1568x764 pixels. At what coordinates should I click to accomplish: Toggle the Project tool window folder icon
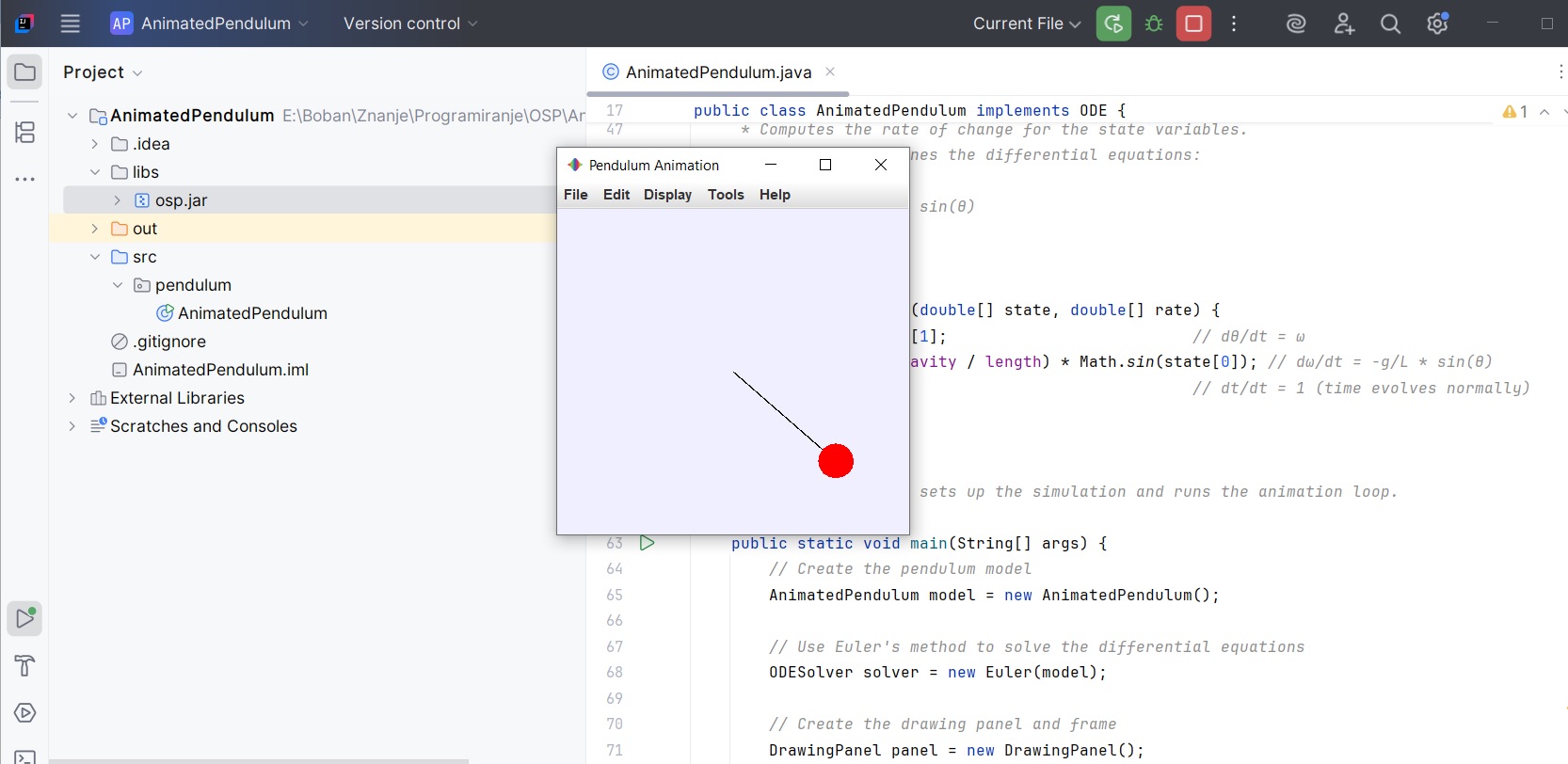point(25,72)
